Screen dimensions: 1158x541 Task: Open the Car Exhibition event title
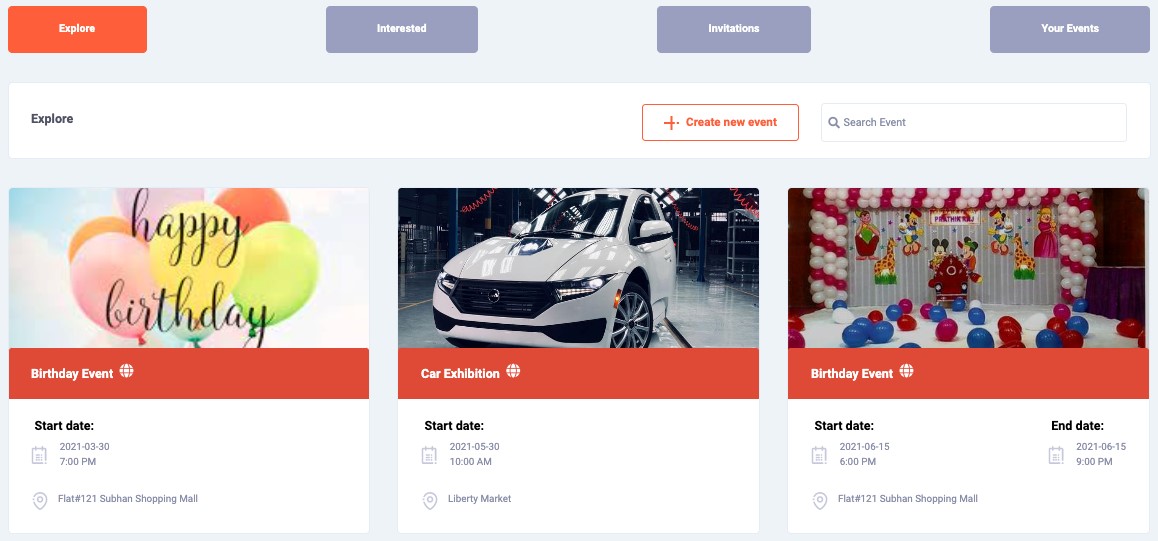coord(460,374)
